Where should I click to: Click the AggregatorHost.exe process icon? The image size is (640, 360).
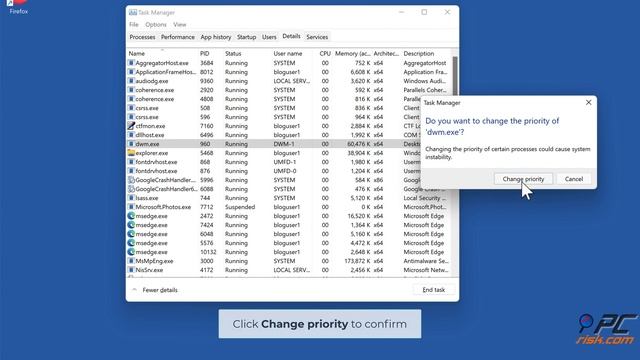pyautogui.click(x=131, y=63)
